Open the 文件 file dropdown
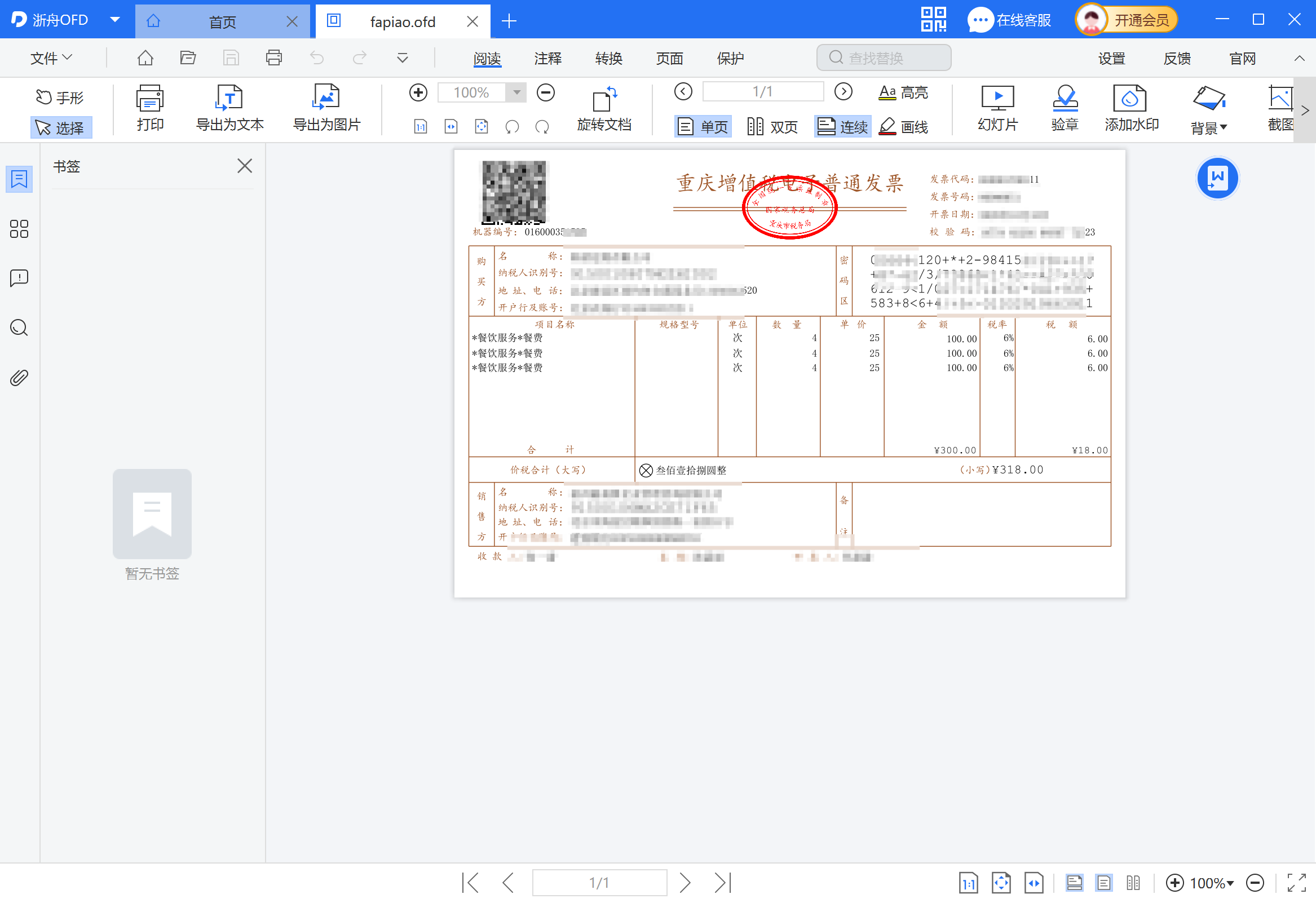Screen dimensions: 1316x903 point(51,57)
